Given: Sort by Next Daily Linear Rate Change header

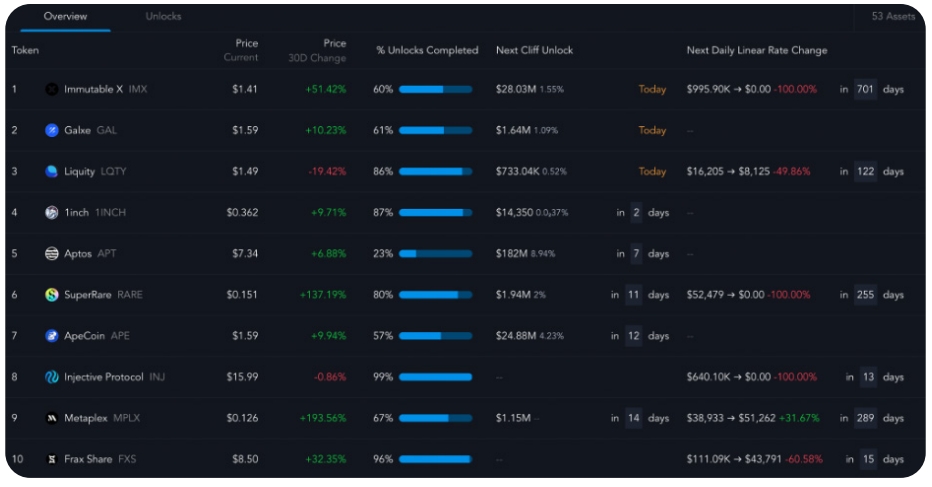Looking at the screenshot, I should tap(757, 51).
